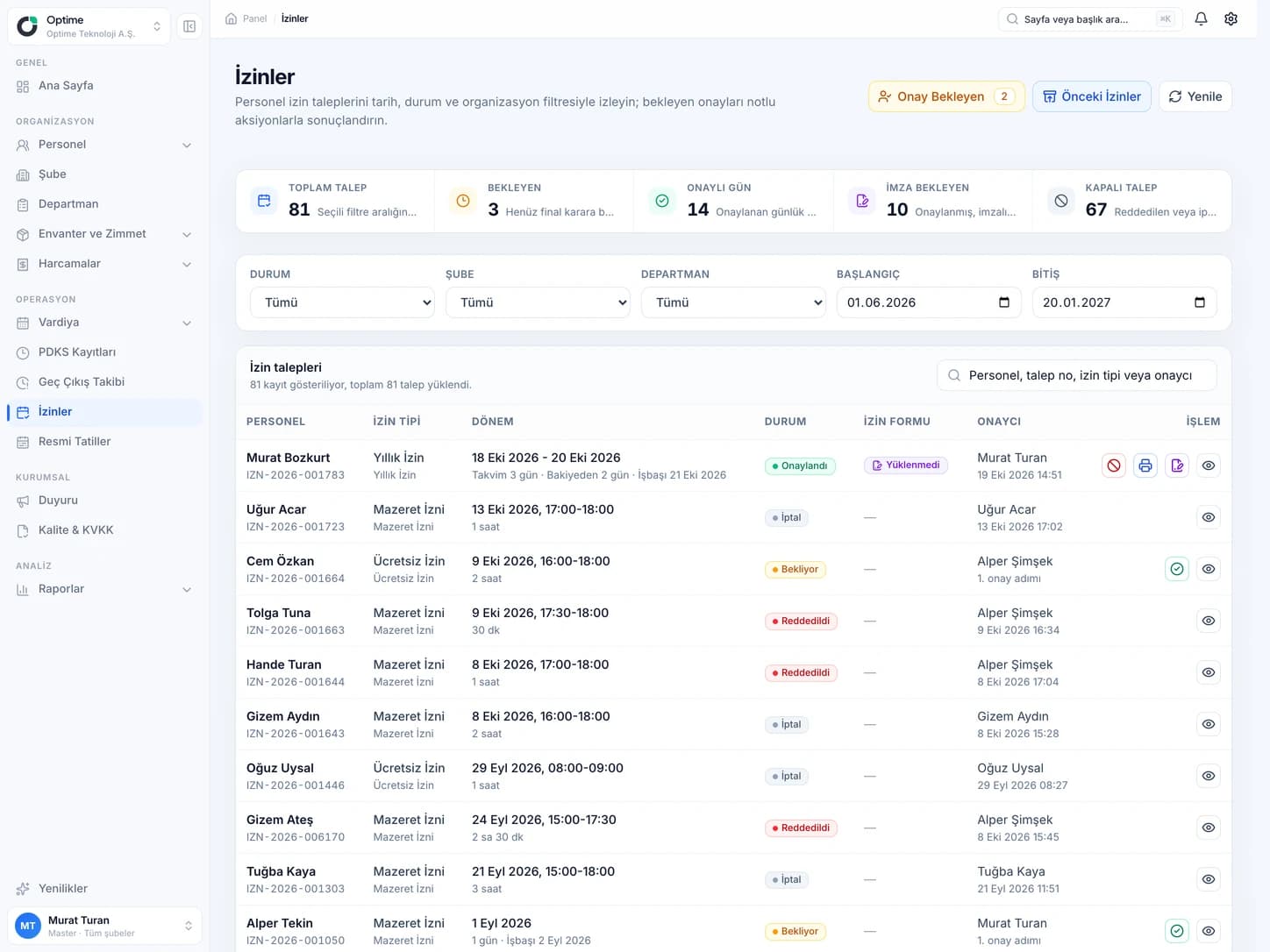The width and height of the screenshot is (1270, 952).
Task: View details of Gizem Aydın's leave
Action: [1209, 724]
